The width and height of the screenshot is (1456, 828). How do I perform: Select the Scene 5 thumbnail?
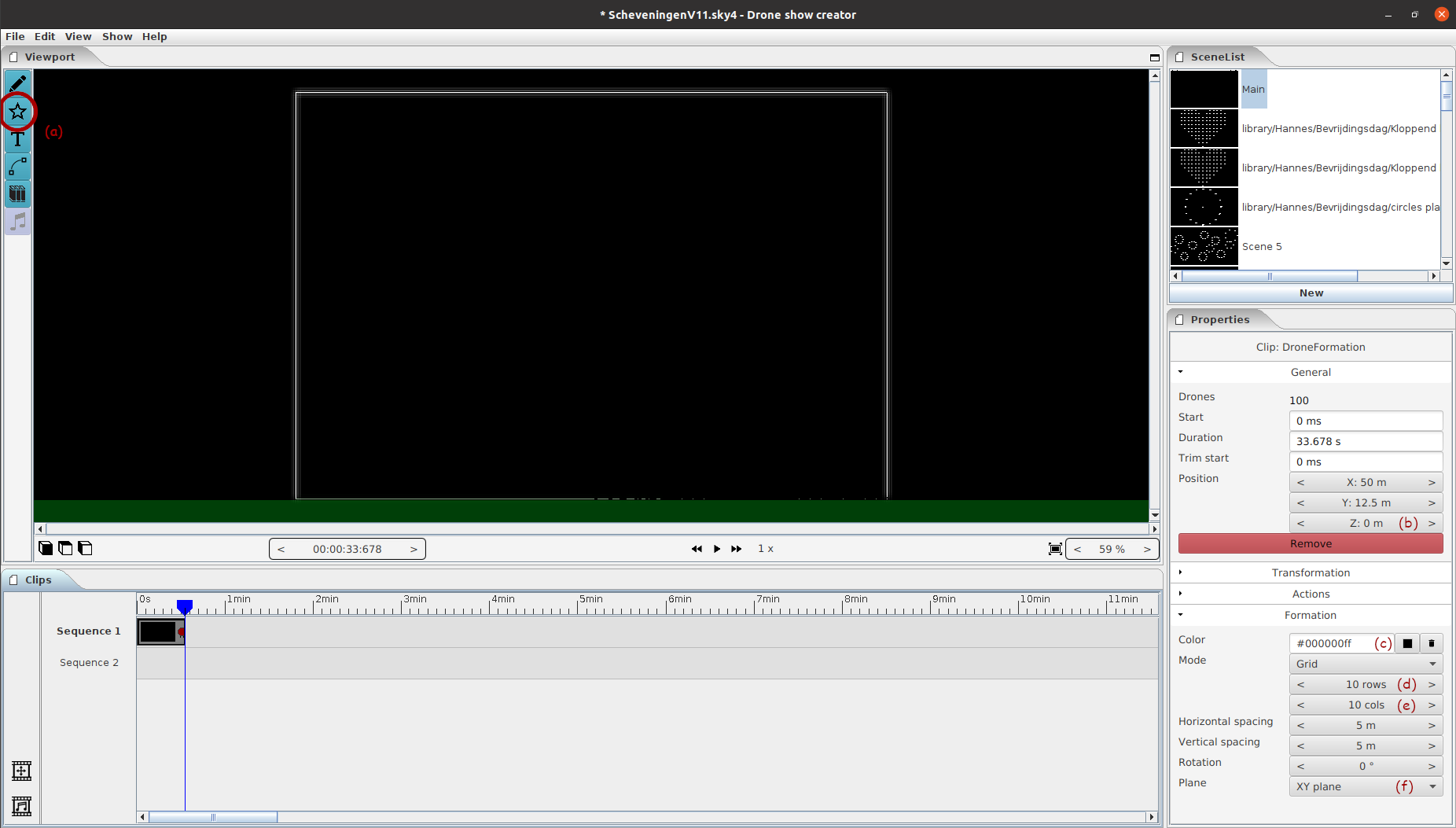pos(1204,246)
